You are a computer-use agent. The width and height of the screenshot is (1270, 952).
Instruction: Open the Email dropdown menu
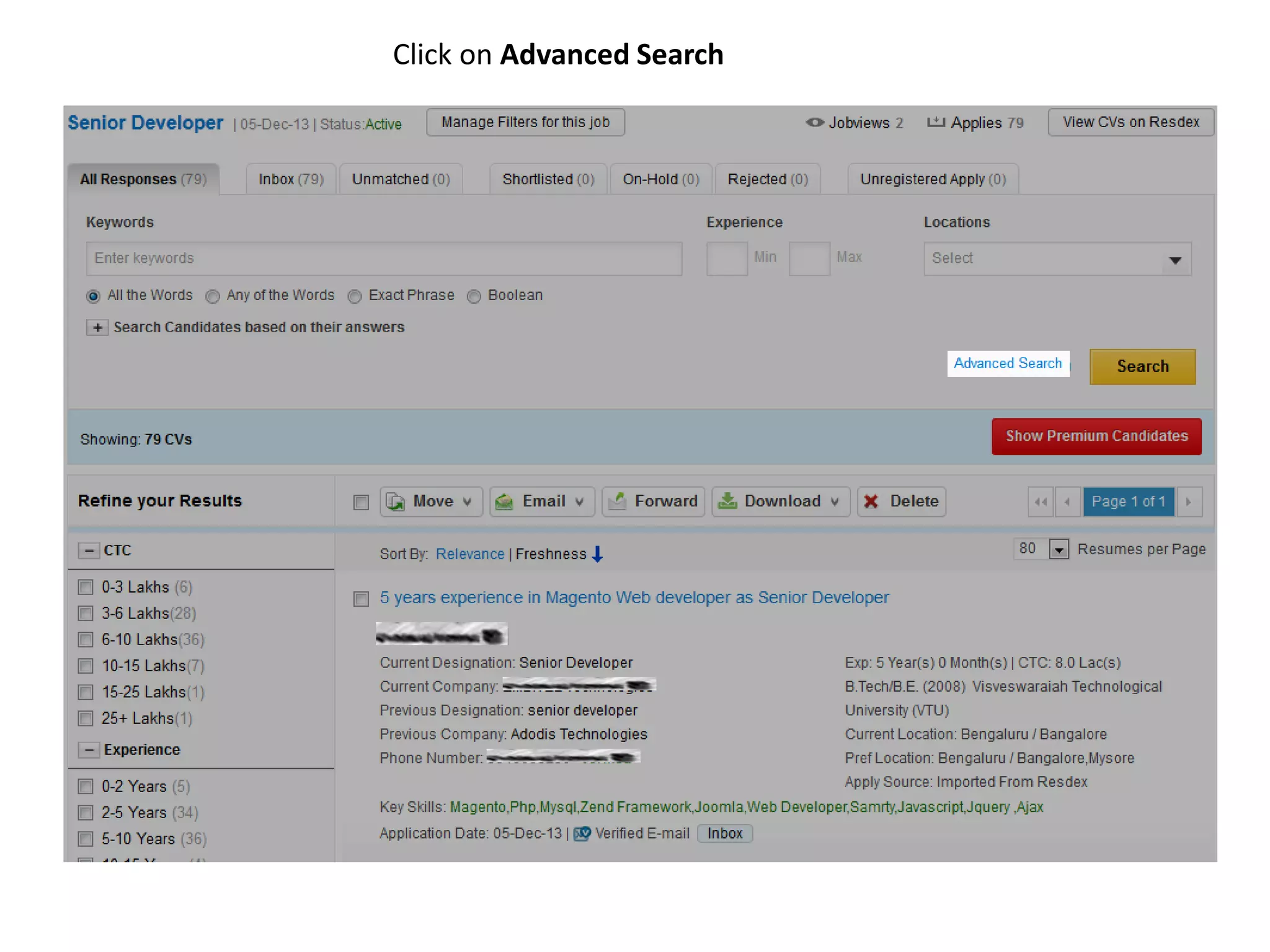tap(579, 501)
